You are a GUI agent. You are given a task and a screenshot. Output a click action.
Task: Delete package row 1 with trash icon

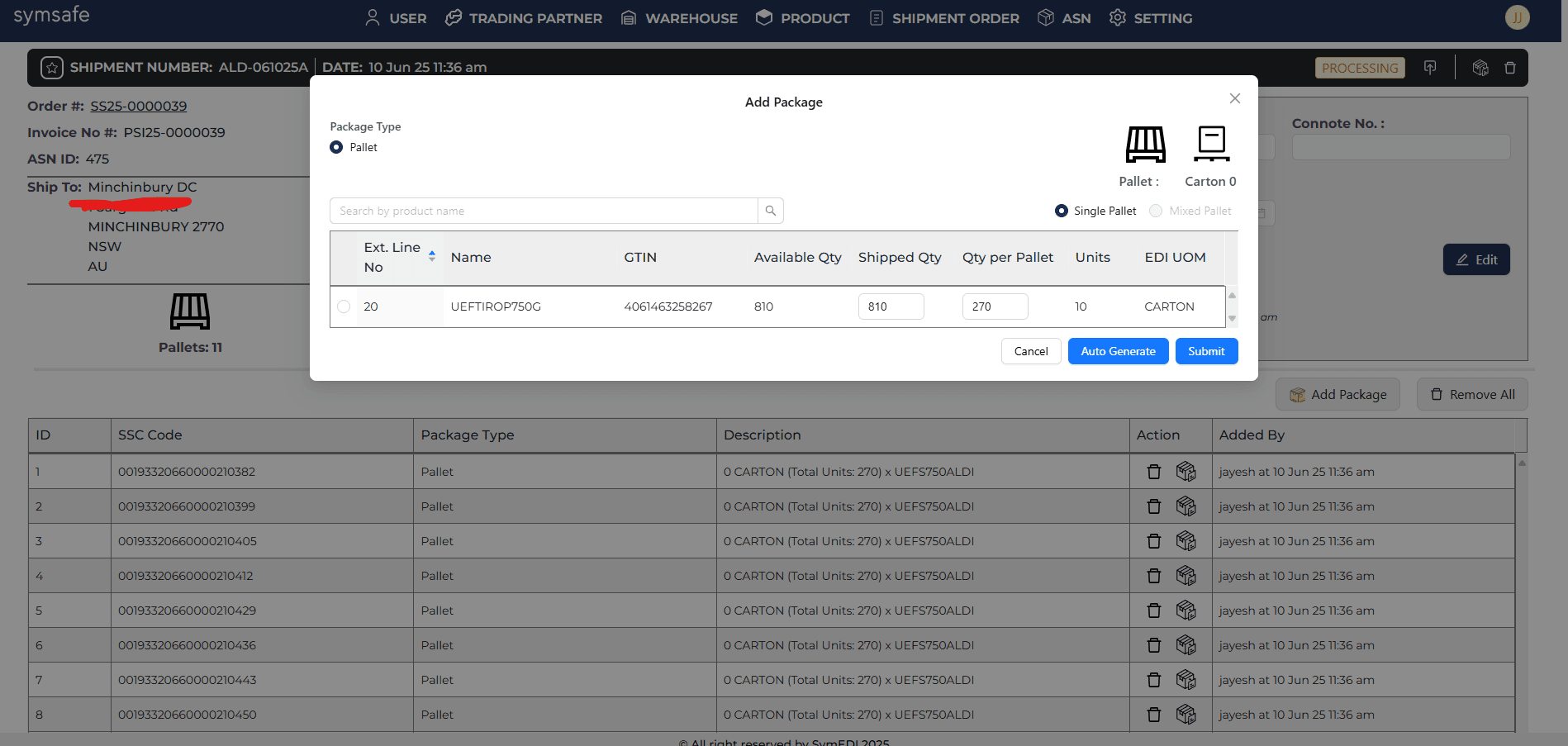coord(1154,472)
